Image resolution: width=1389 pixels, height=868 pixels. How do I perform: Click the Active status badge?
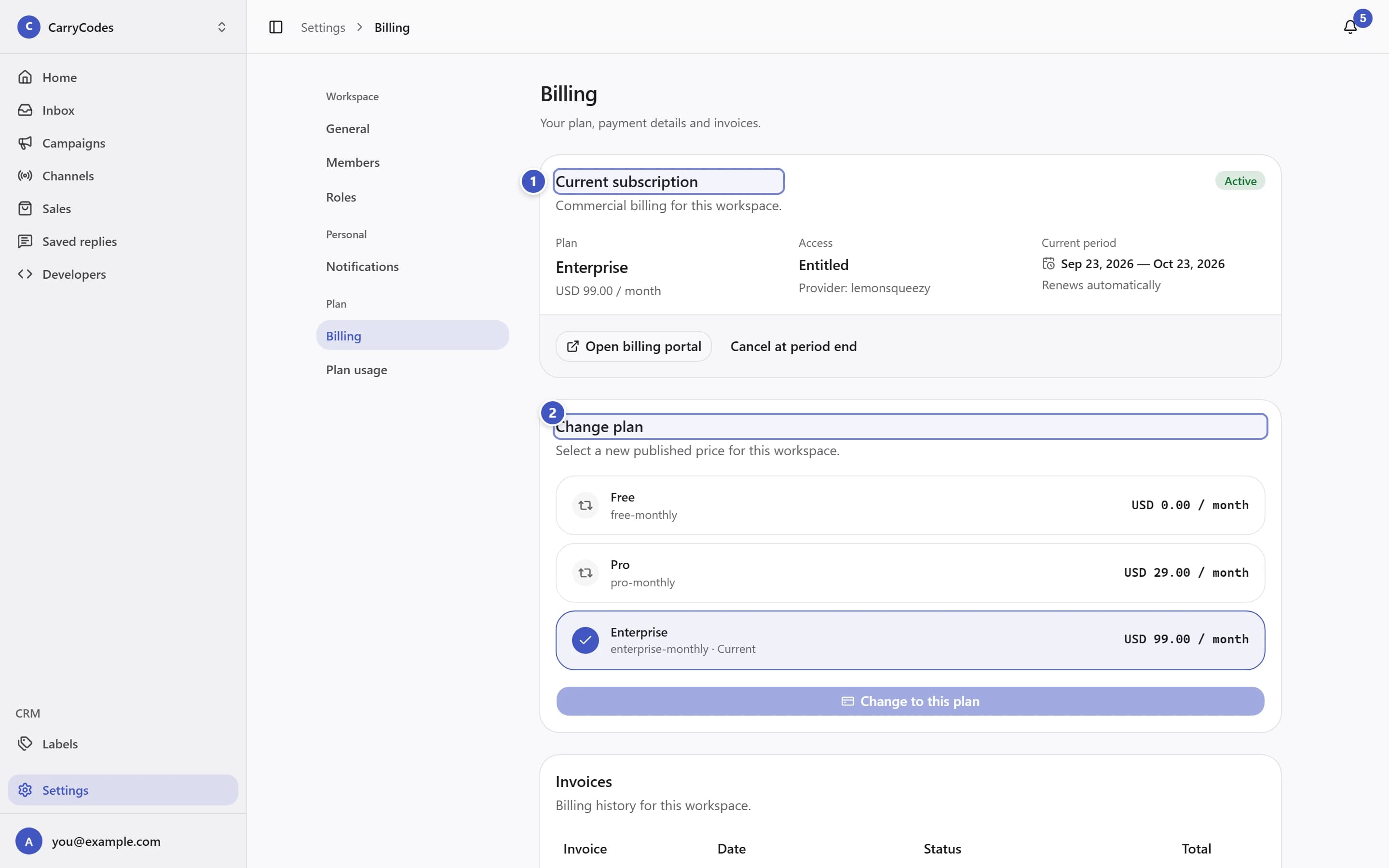tap(1240, 181)
